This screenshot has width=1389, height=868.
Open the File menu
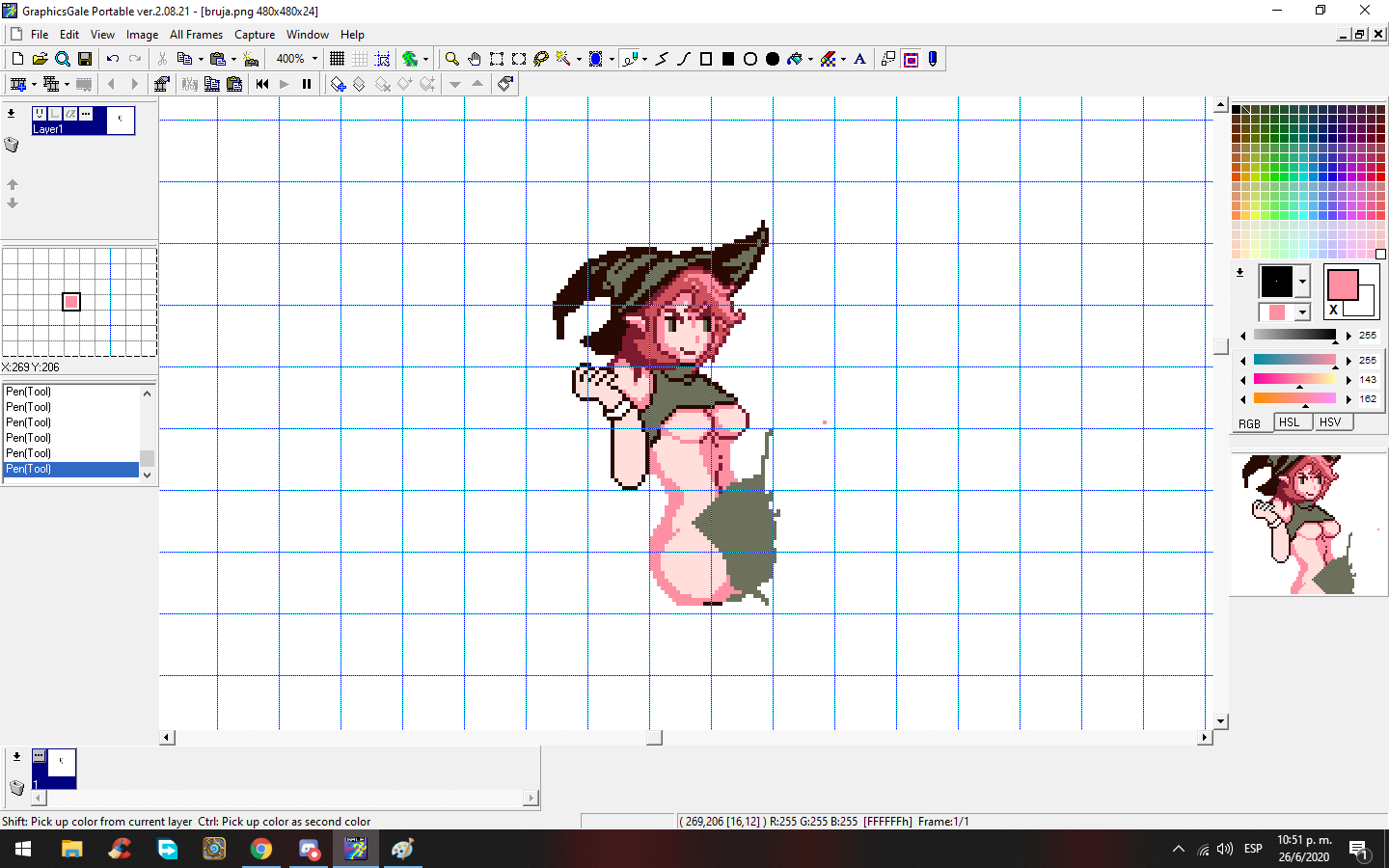pyautogui.click(x=40, y=34)
